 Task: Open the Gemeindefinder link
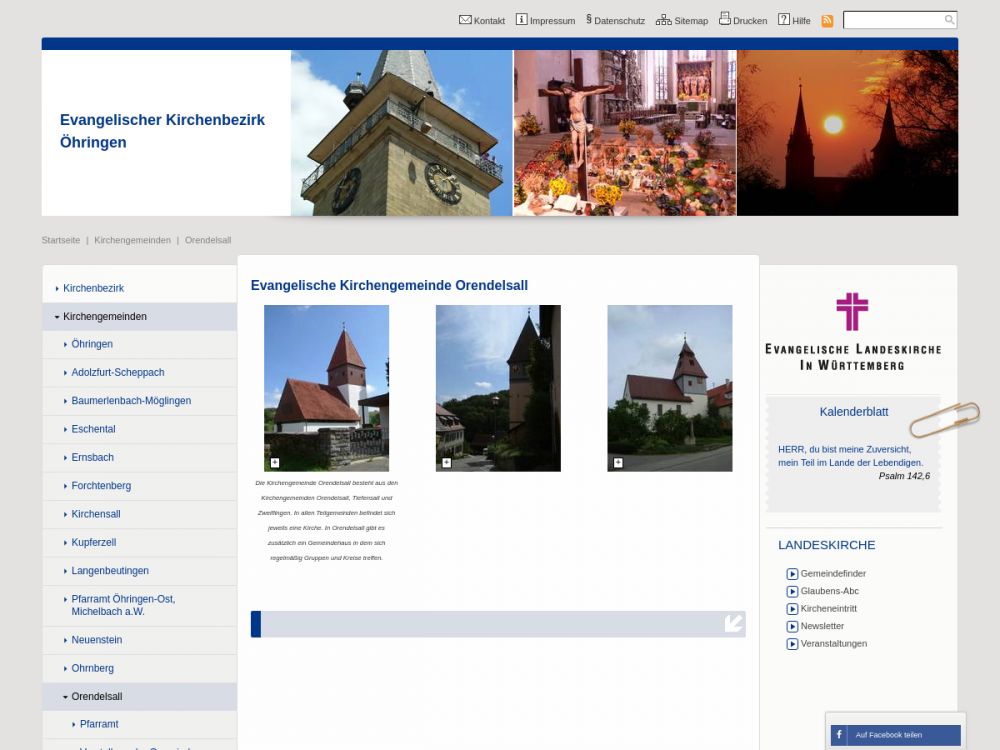pyautogui.click(x=832, y=574)
